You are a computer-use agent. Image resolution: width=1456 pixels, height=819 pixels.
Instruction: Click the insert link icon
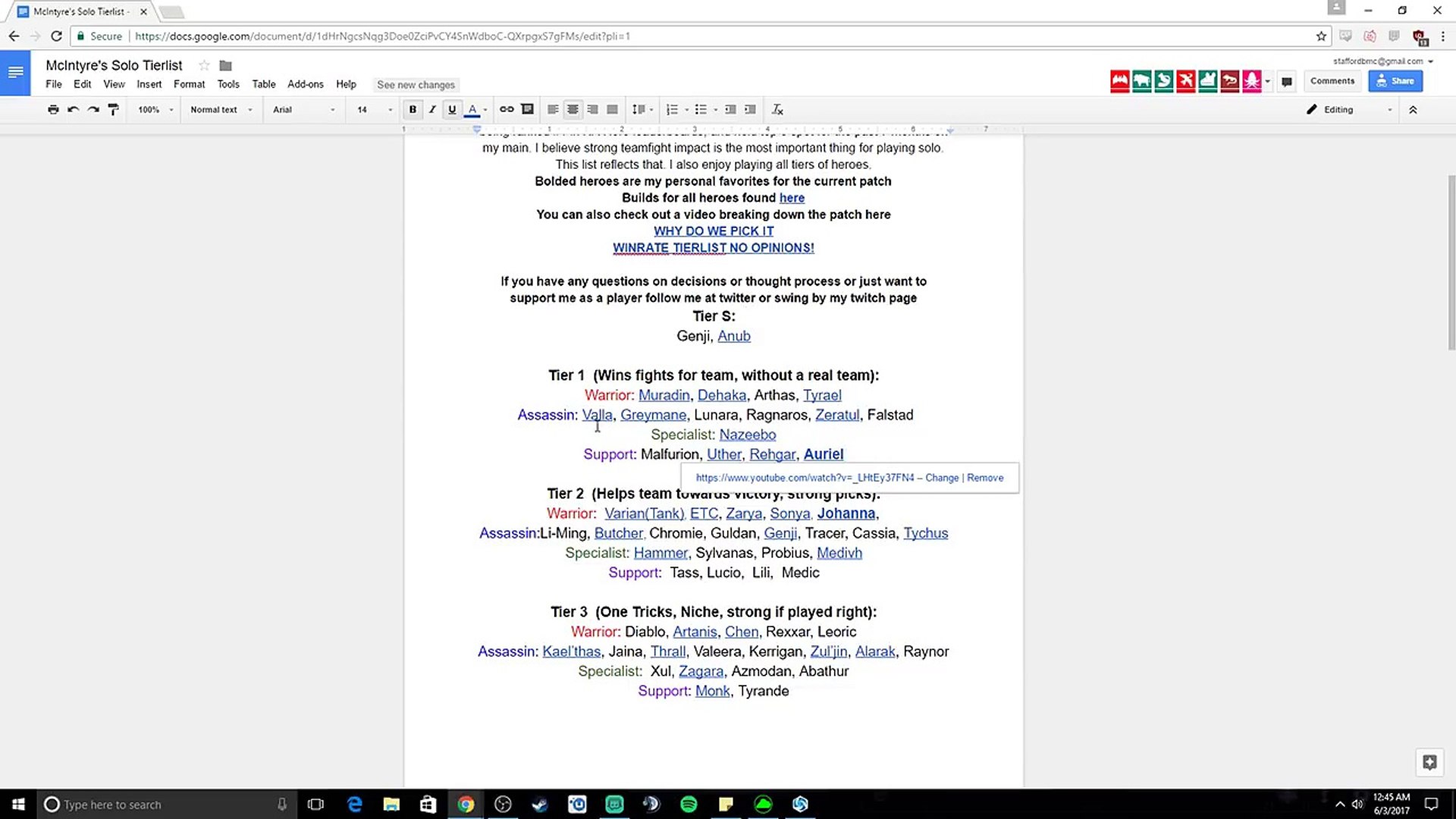[x=507, y=109]
